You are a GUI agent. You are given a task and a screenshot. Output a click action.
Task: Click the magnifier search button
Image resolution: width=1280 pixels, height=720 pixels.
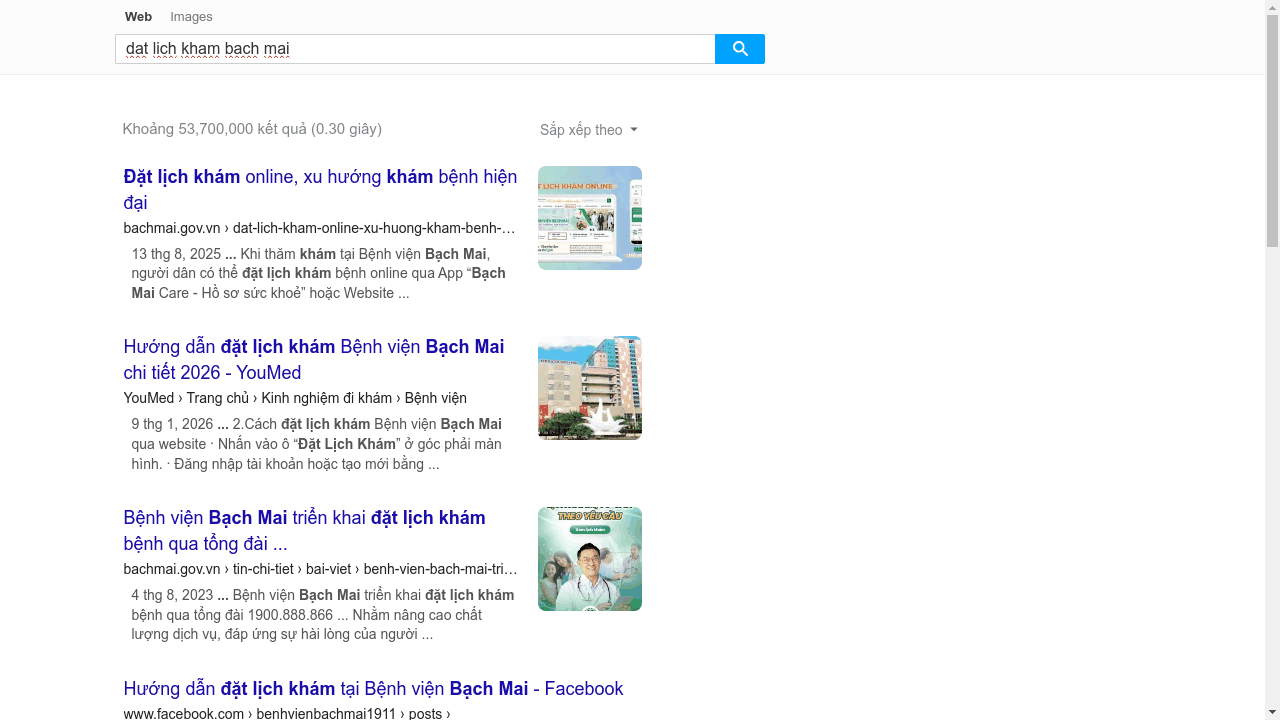[740, 49]
